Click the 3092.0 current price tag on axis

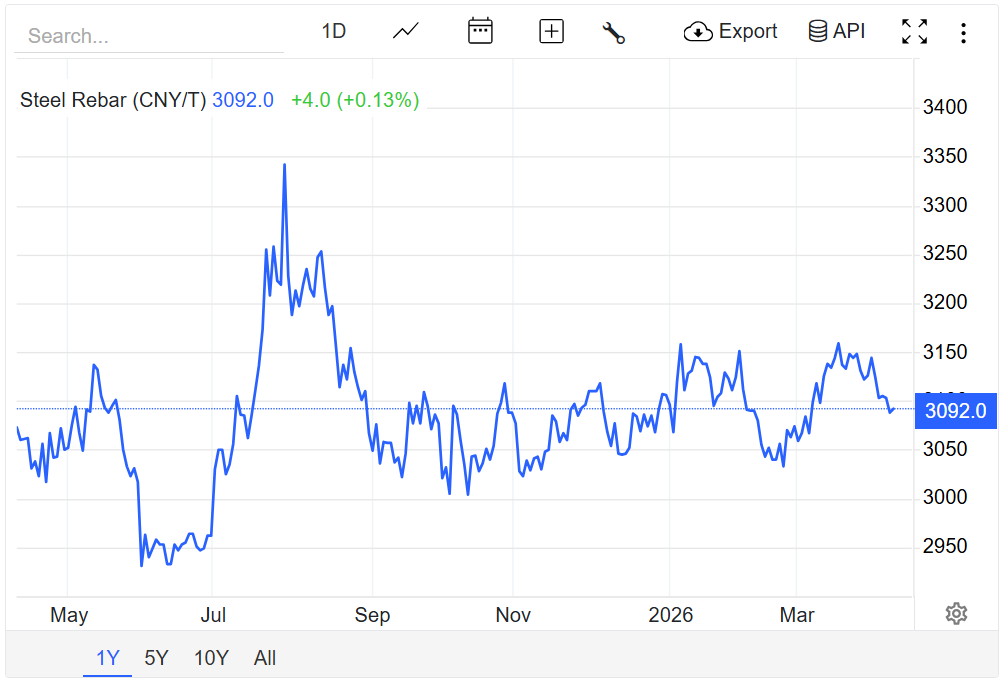955,410
